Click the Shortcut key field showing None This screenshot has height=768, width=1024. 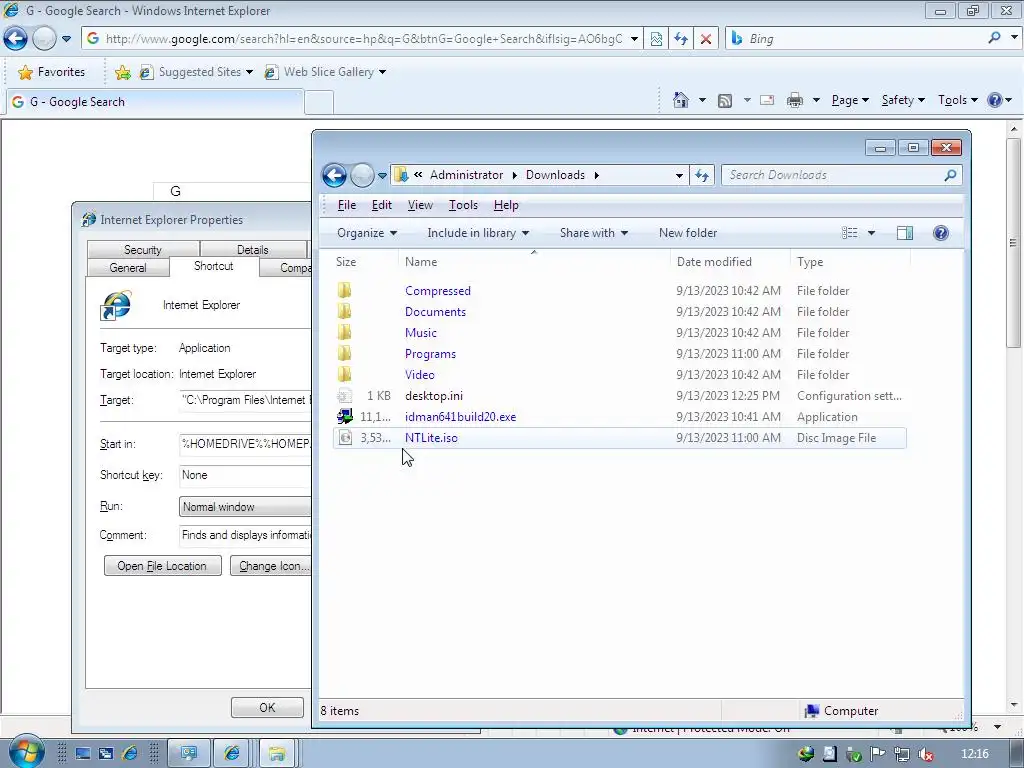pyautogui.click(x=246, y=475)
